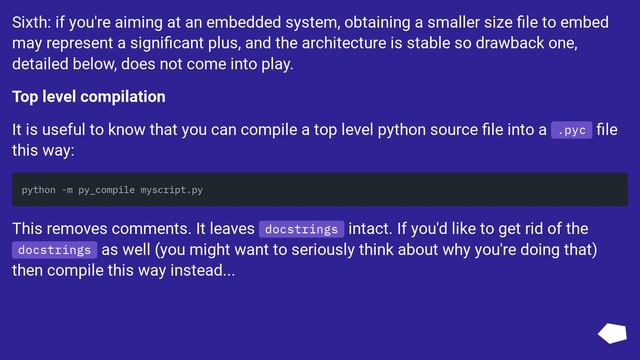Click 'py_compile' in the command line
The width and height of the screenshot is (640, 360).
click(107, 190)
